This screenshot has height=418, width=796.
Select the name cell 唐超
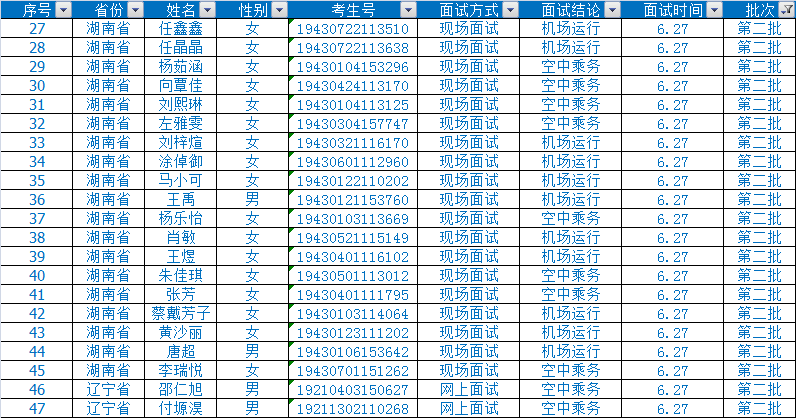(181, 351)
